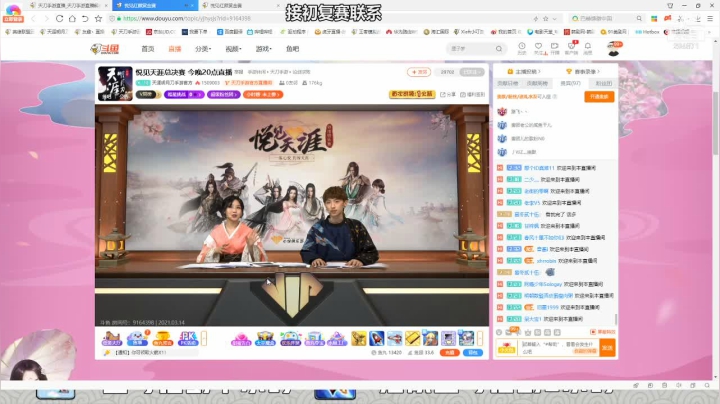
Task: Switch to the 粉丝团 tab
Action: (603, 84)
